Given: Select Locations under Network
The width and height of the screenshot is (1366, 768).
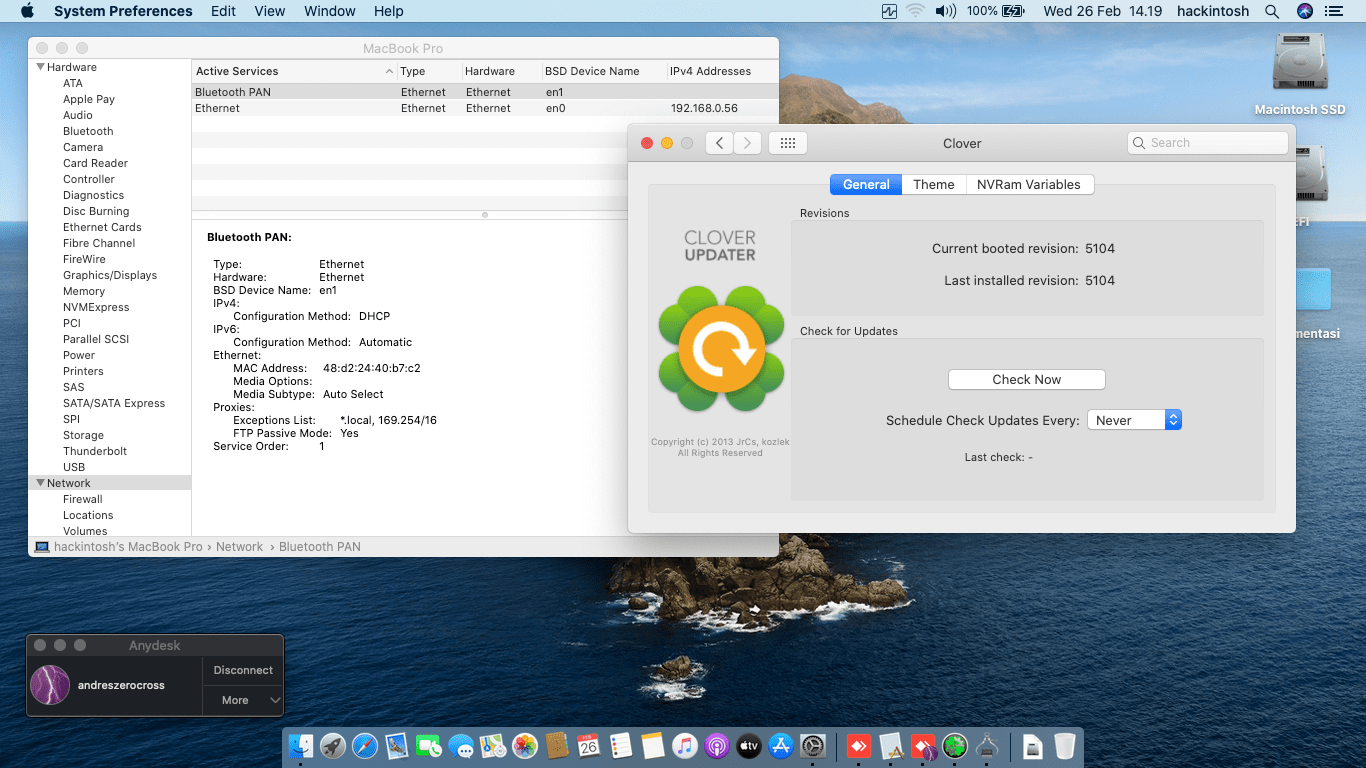Looking at the screenshot, I should (x=88, y=515).
